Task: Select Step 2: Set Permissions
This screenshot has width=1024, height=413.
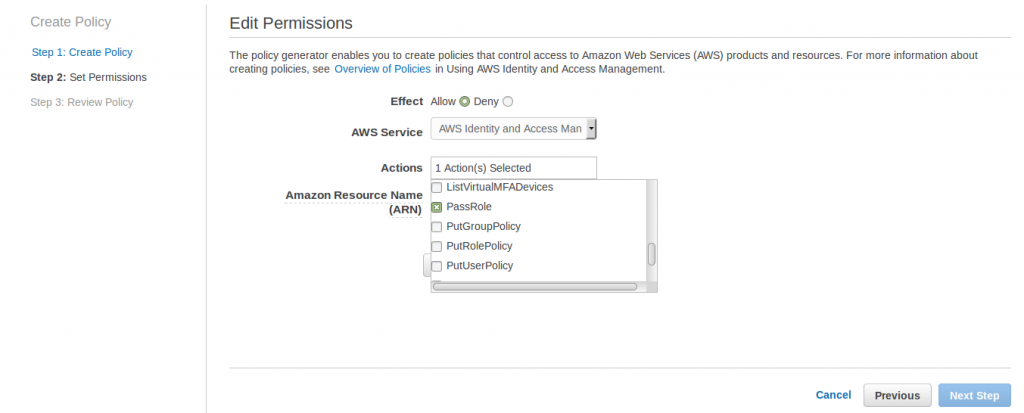Action: click(88, 77)
